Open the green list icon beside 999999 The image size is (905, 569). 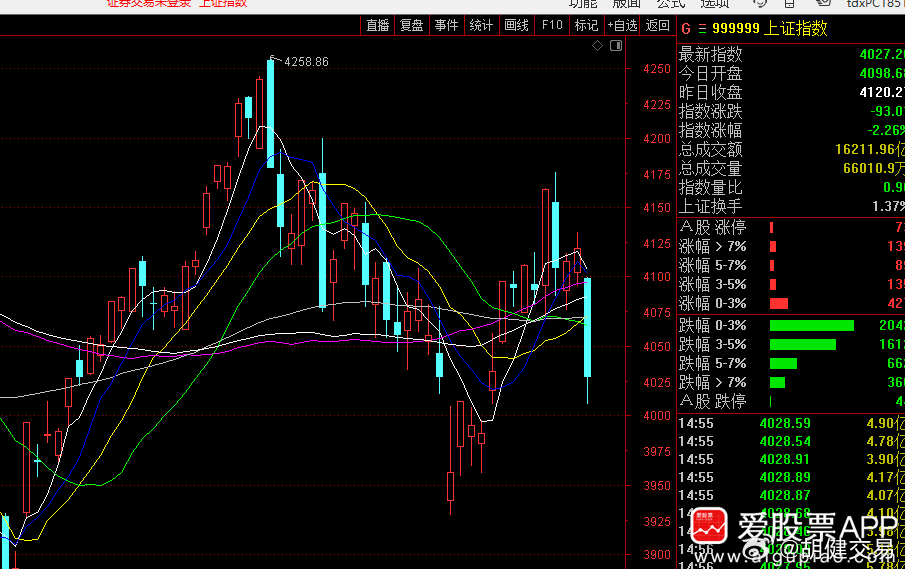point(702,29)
